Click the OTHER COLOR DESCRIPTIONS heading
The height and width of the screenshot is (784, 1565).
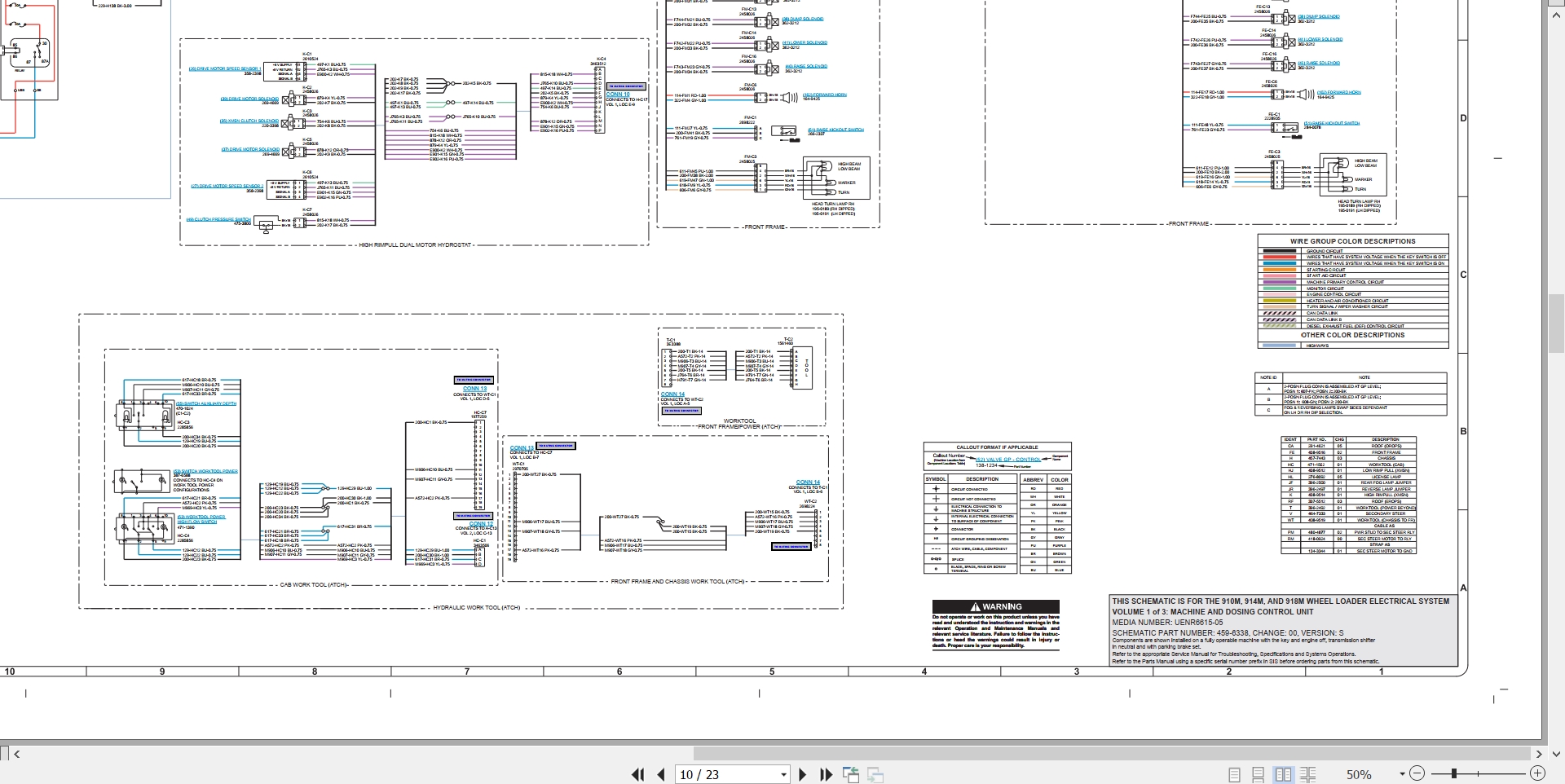pyautogui.click(x=1352, y=335)
